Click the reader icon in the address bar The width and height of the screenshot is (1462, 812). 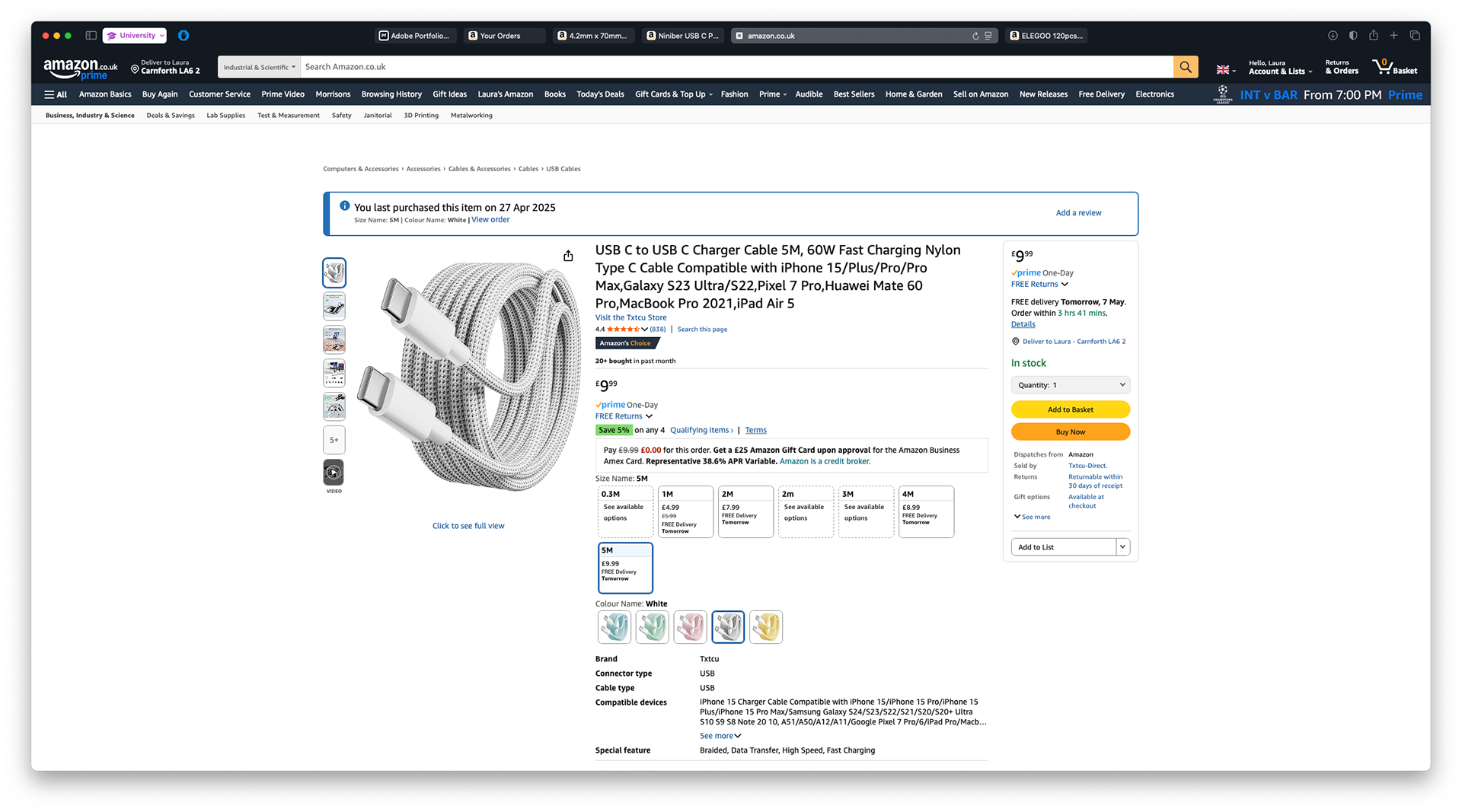pyautogui.click(x=988, y=36)
